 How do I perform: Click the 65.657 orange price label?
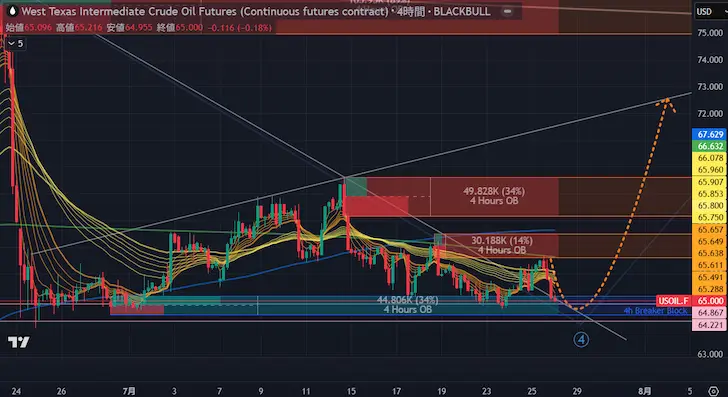[x=710, y=229]
